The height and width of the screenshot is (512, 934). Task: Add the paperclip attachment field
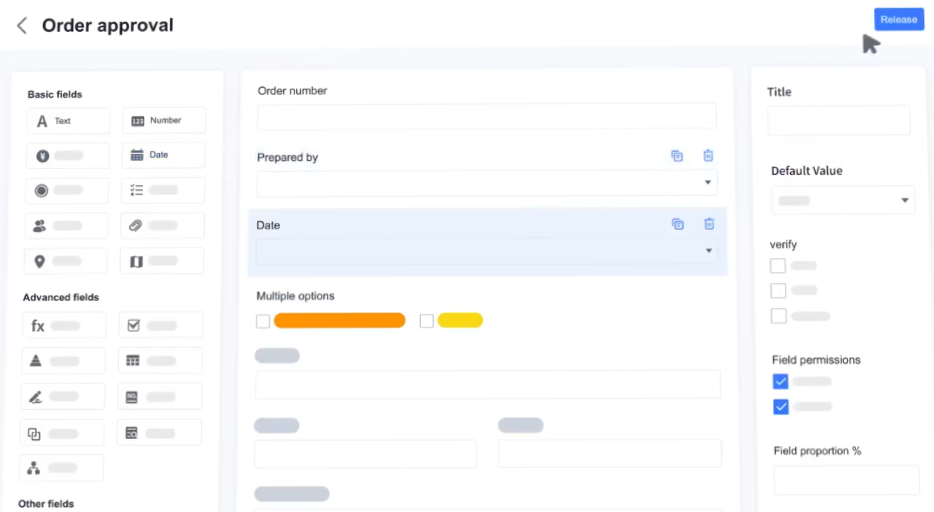click(162, 226)
